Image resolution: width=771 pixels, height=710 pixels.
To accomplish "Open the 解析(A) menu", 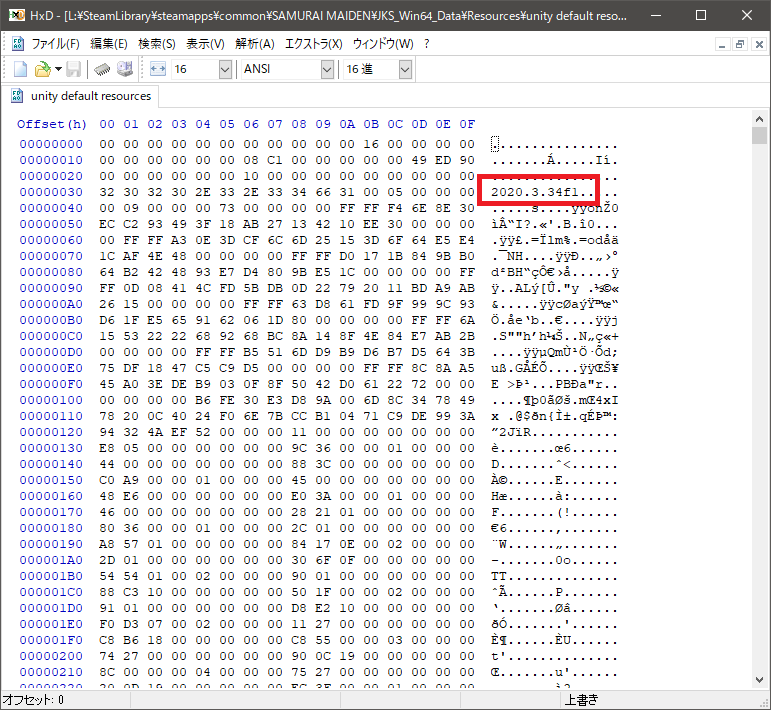I will point(255,44).
